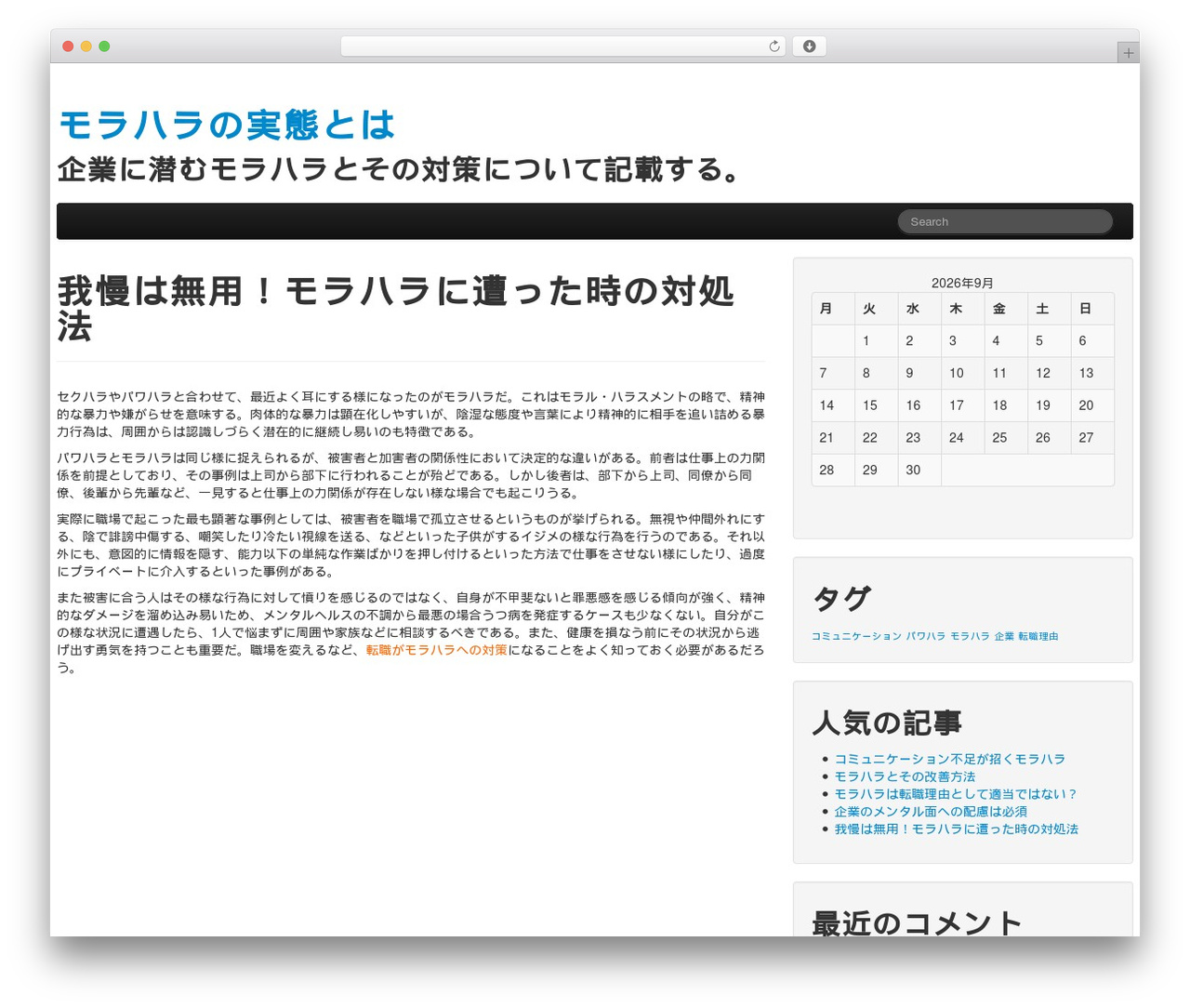The height and width of the screenshot is (1008, 1190).
Task: Follow the orange link 転職がモラハラへの対策
Action: click(x=437, y=650)
